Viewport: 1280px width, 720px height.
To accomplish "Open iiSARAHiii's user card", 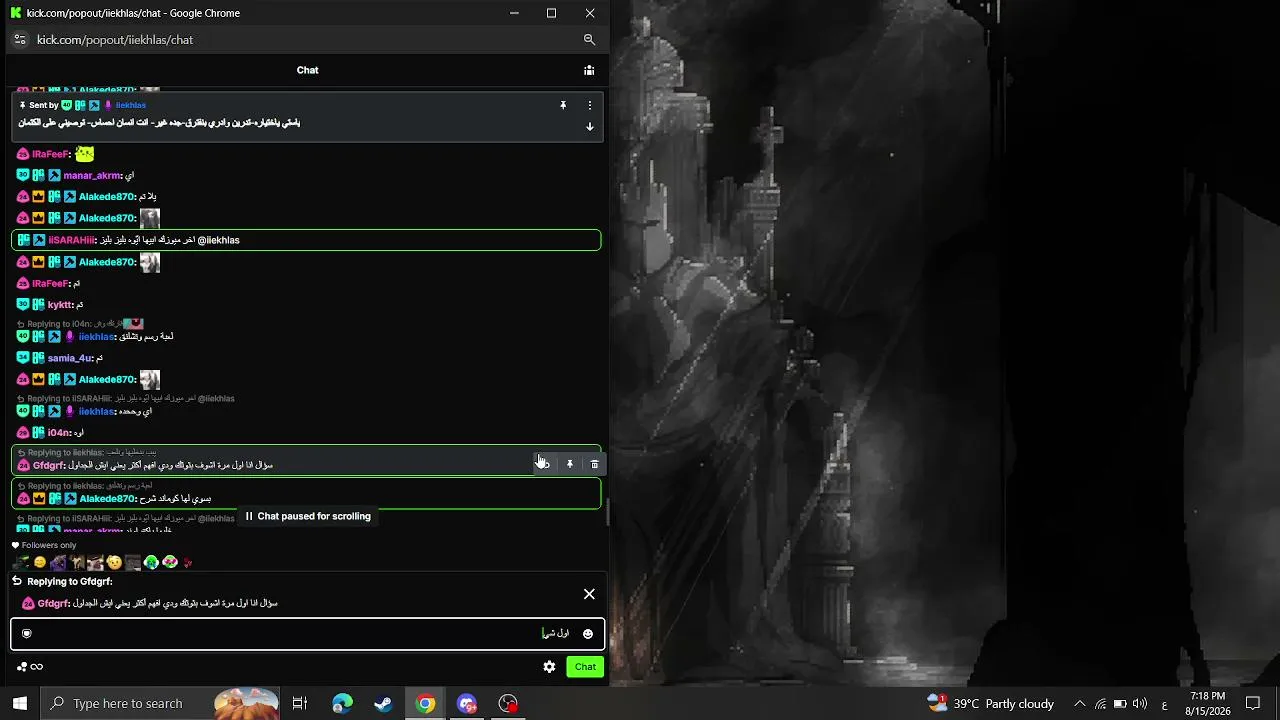I will [71, 240].
